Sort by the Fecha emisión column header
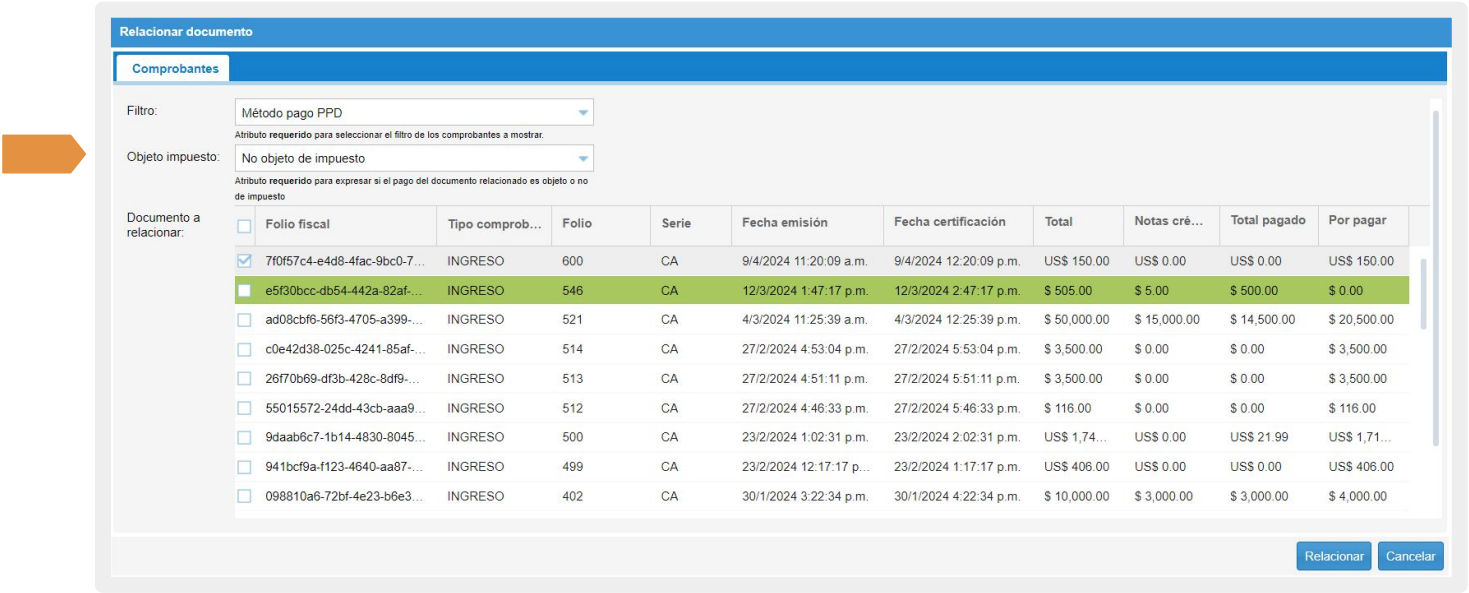Viewport: 1469px width, 593px height. point(785,223)
